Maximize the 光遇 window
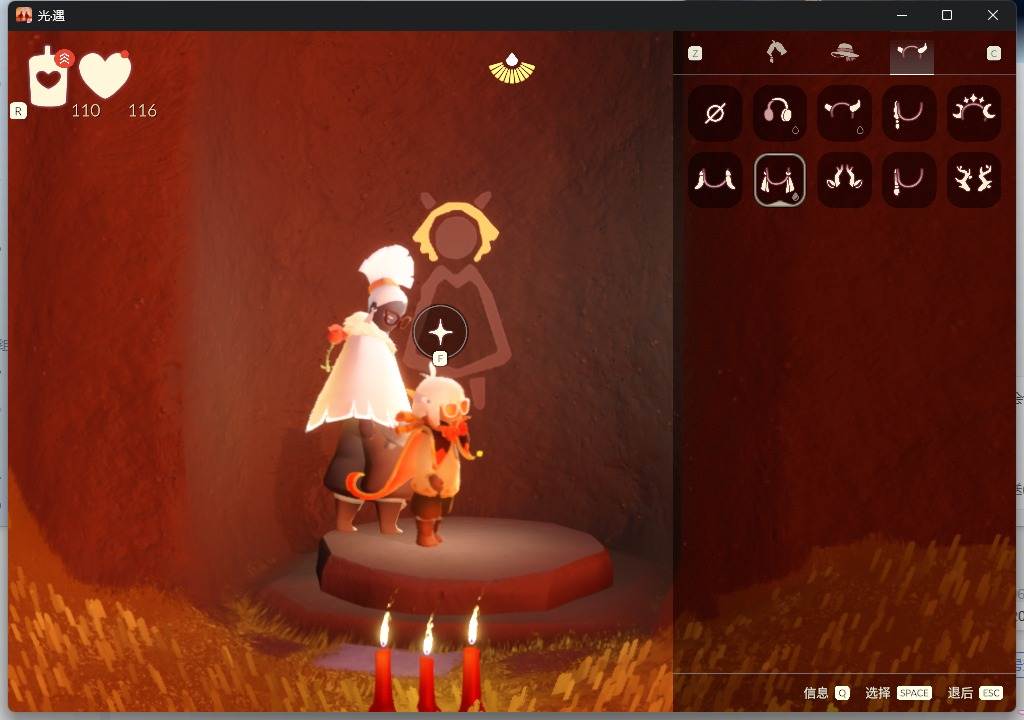1024x720 pixels. tap(947, 15)
